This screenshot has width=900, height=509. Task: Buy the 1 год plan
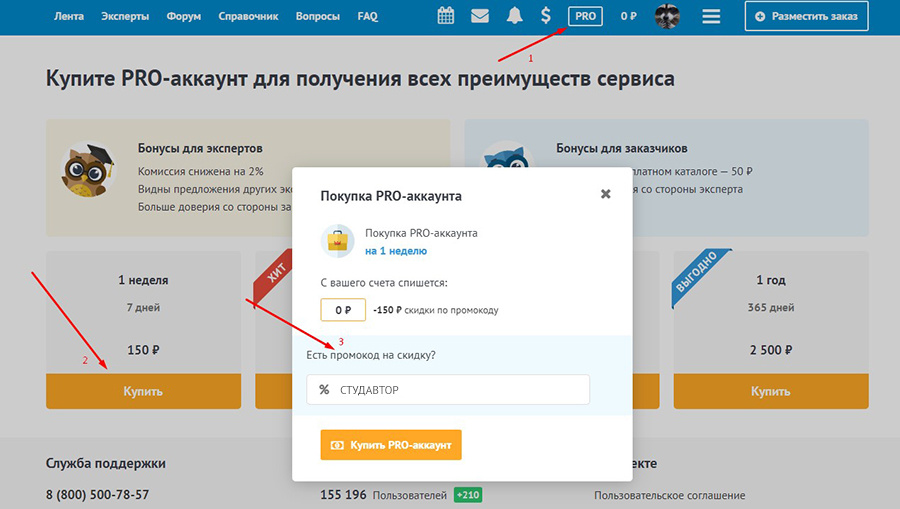770,391
